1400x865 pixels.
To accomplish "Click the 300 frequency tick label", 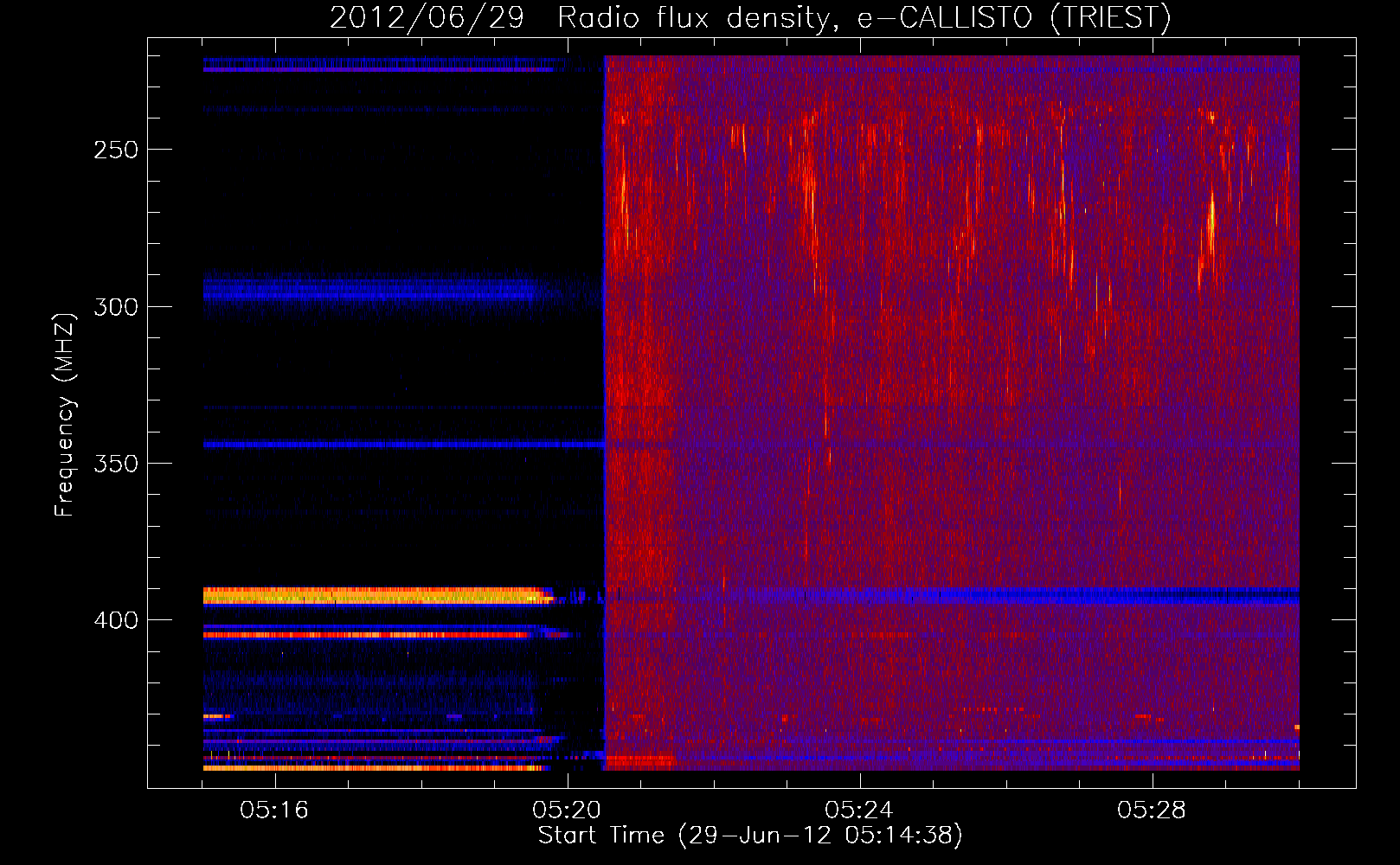I will click(x=116, y=307).
